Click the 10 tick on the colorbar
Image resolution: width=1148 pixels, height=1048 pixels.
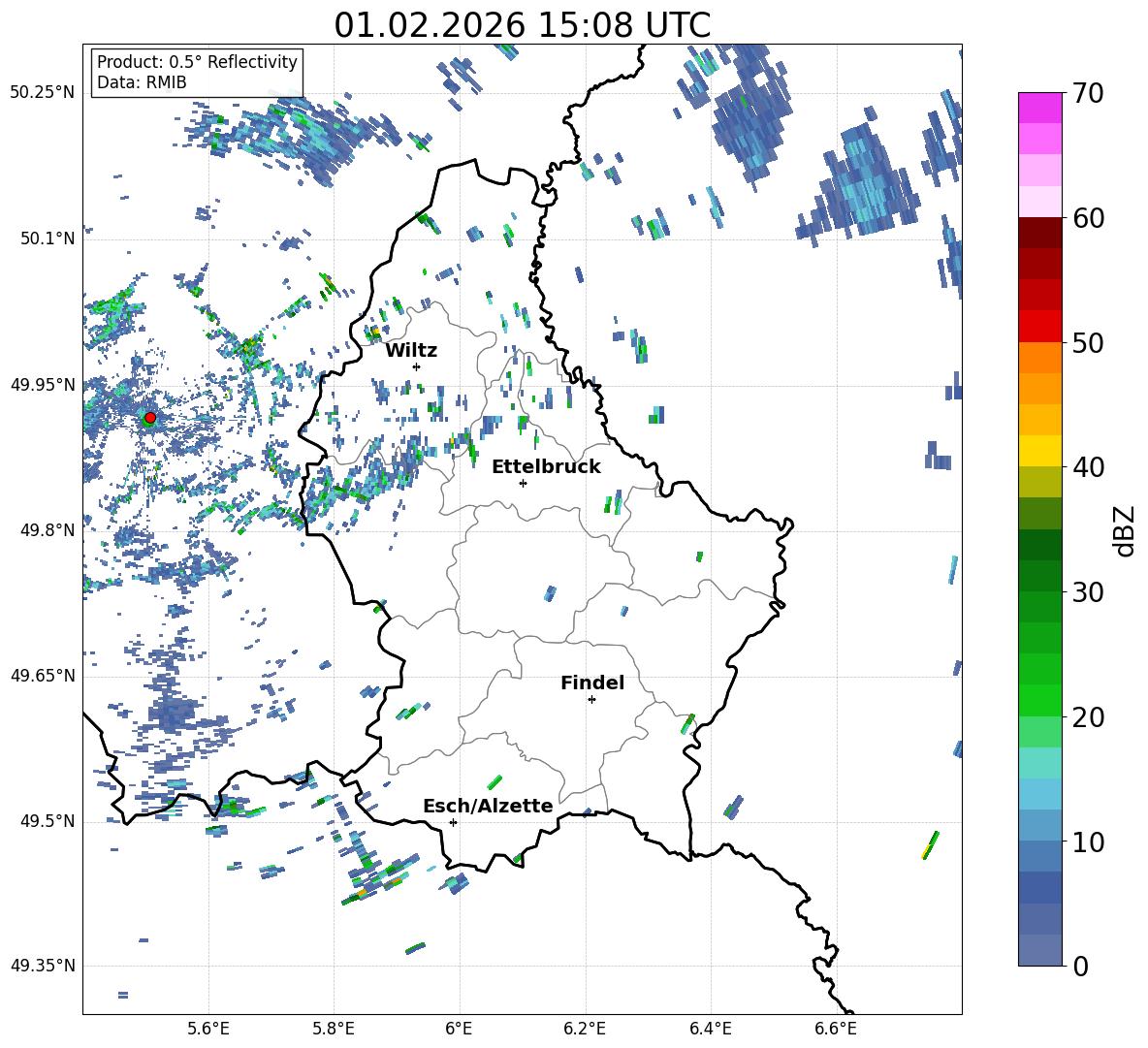click(x=1088, y=842)
